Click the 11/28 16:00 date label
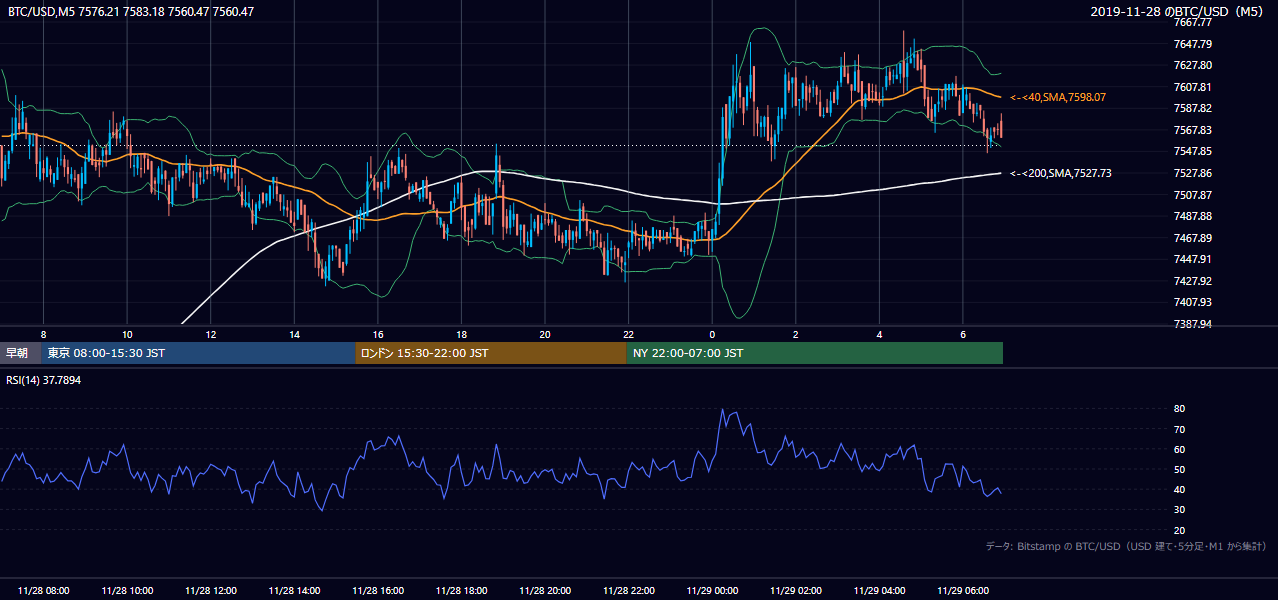Viewport: 1278px width, 600px height. [x=378, y=591]
